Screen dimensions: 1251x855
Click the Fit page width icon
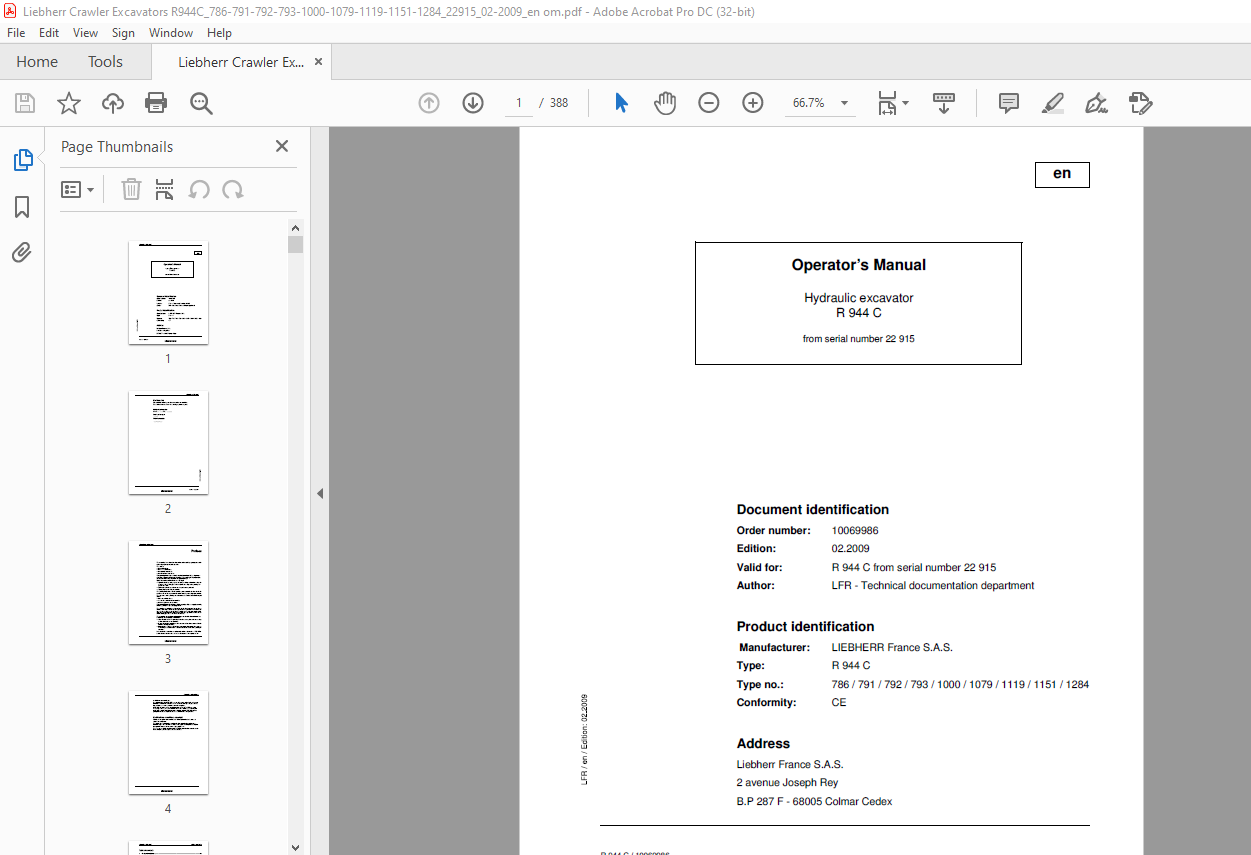(887, 103)
